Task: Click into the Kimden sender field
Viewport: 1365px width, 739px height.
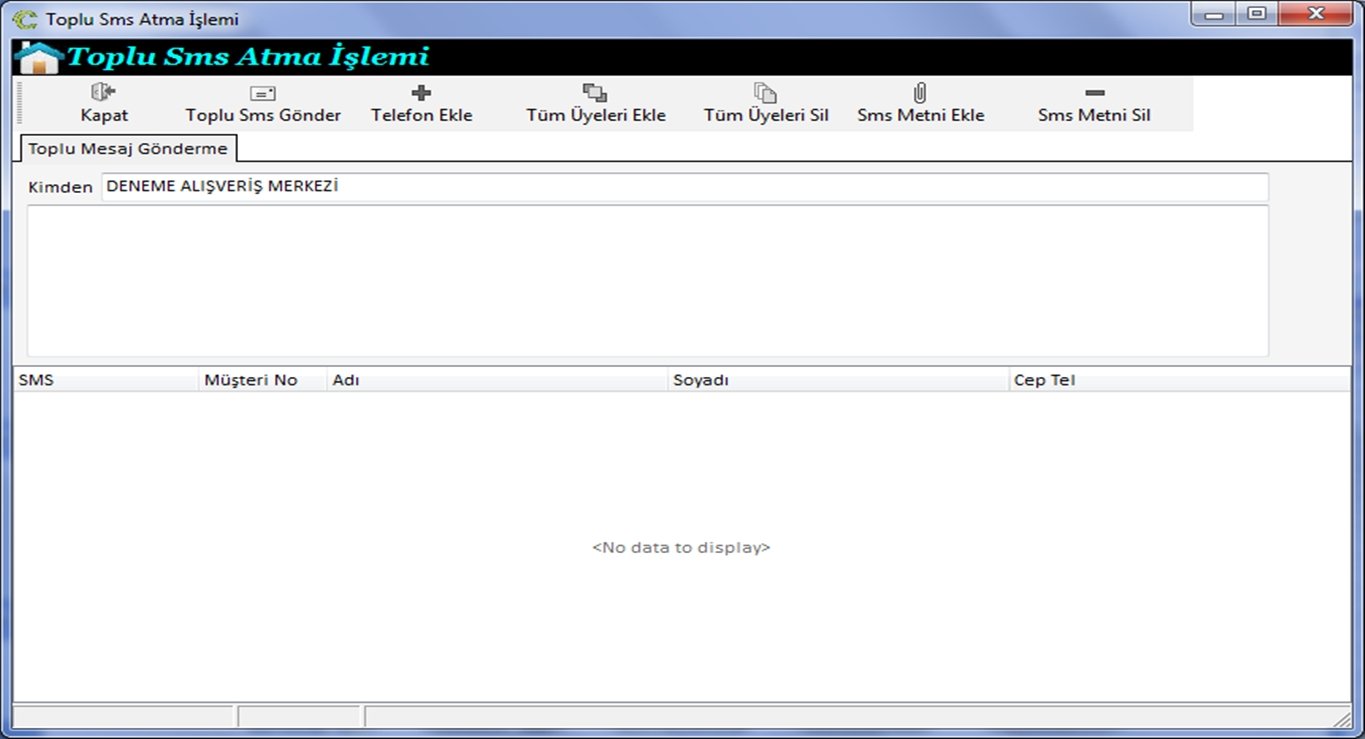Action: point(684,187)
